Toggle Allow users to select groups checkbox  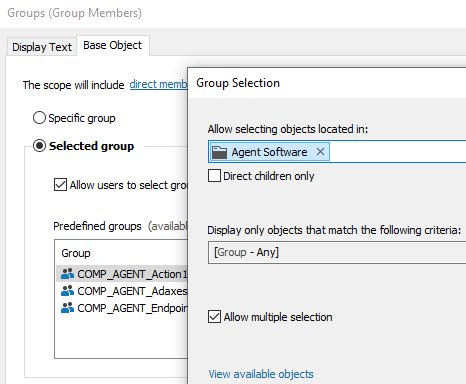60,184
